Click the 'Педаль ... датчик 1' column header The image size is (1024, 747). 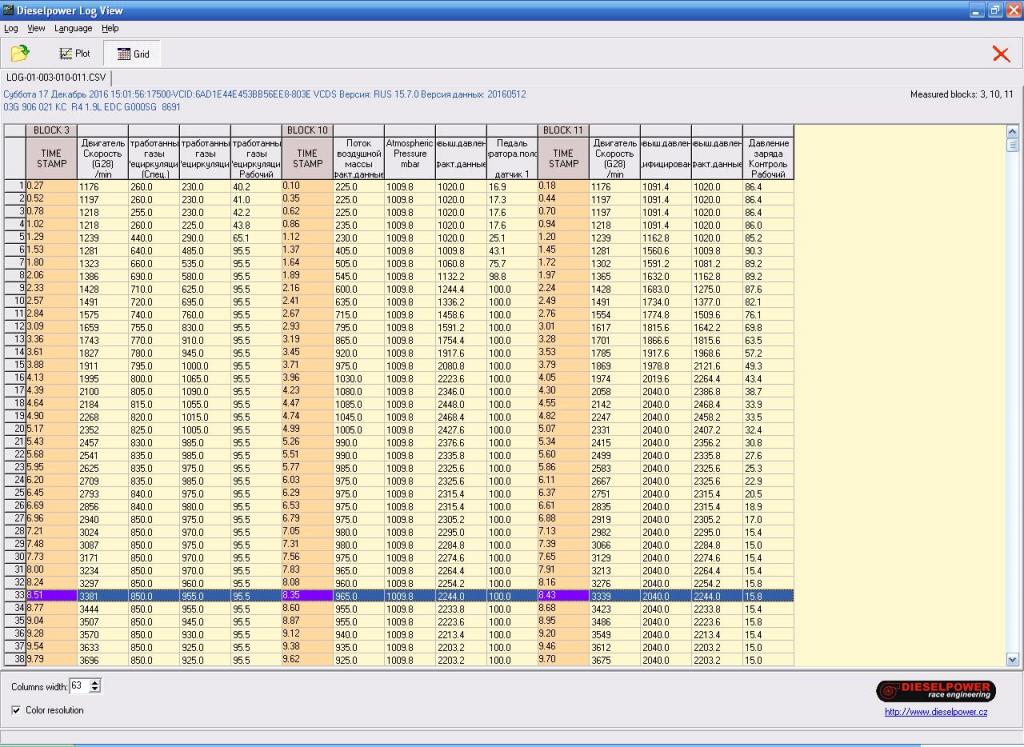[512, 158]
